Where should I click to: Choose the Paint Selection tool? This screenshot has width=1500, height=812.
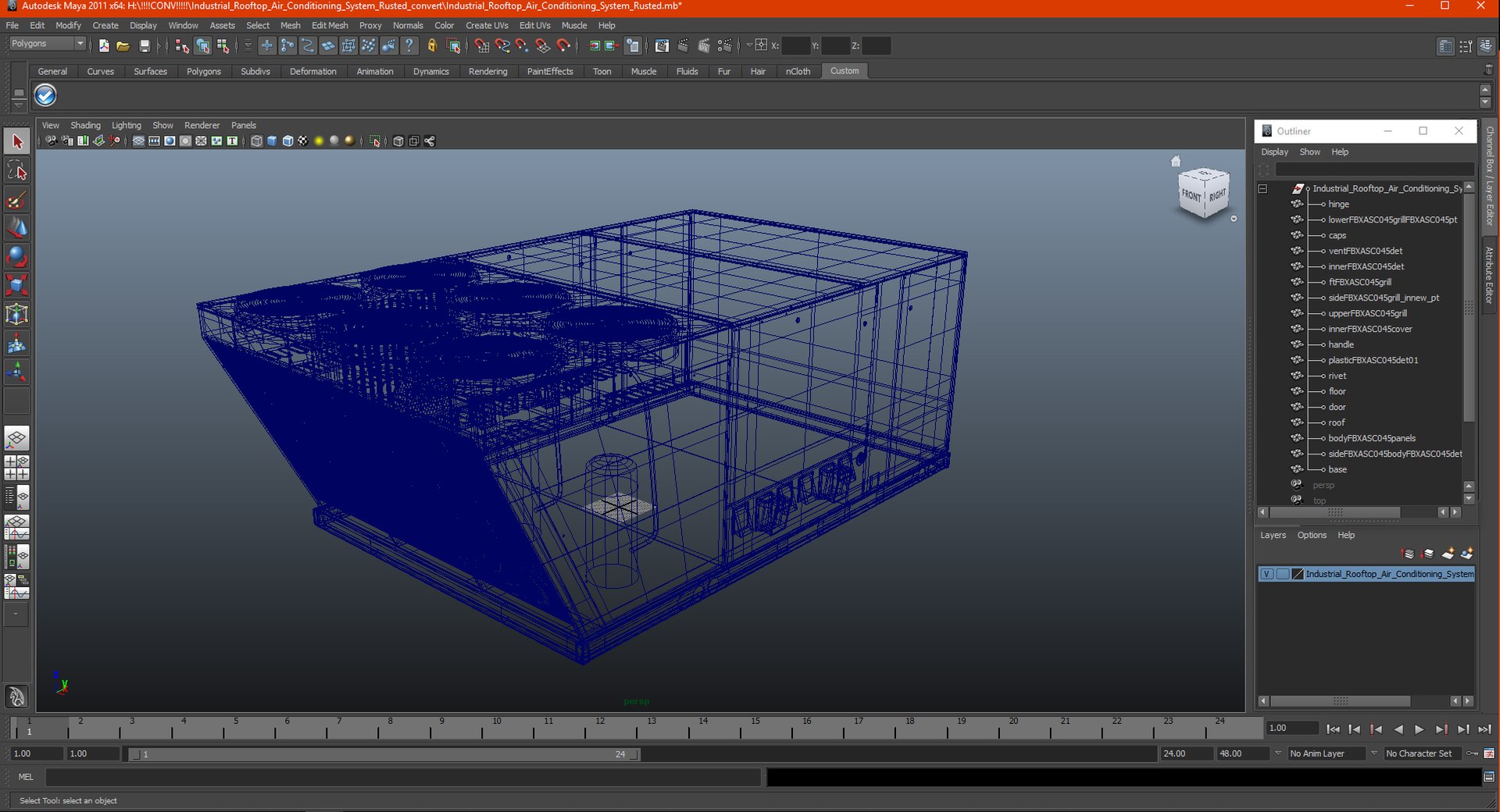pyautogui.click(x=17, y=199)
